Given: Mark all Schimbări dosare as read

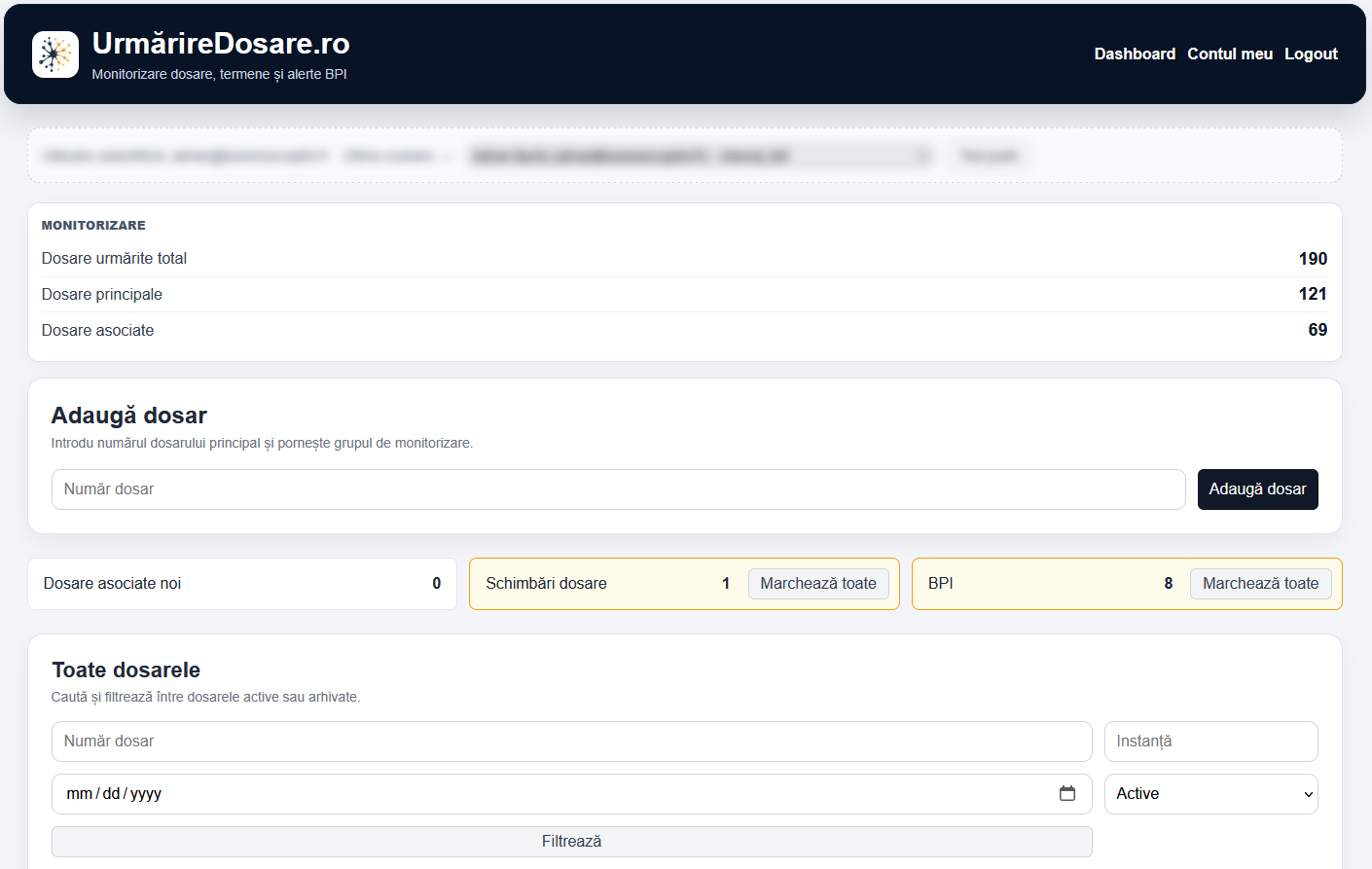Looking at the screenshot, I should click(818, 584).
